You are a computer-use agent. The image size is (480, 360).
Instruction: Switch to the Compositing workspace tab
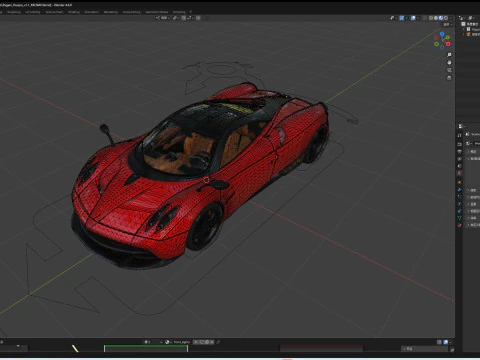(x=131, y=12)
